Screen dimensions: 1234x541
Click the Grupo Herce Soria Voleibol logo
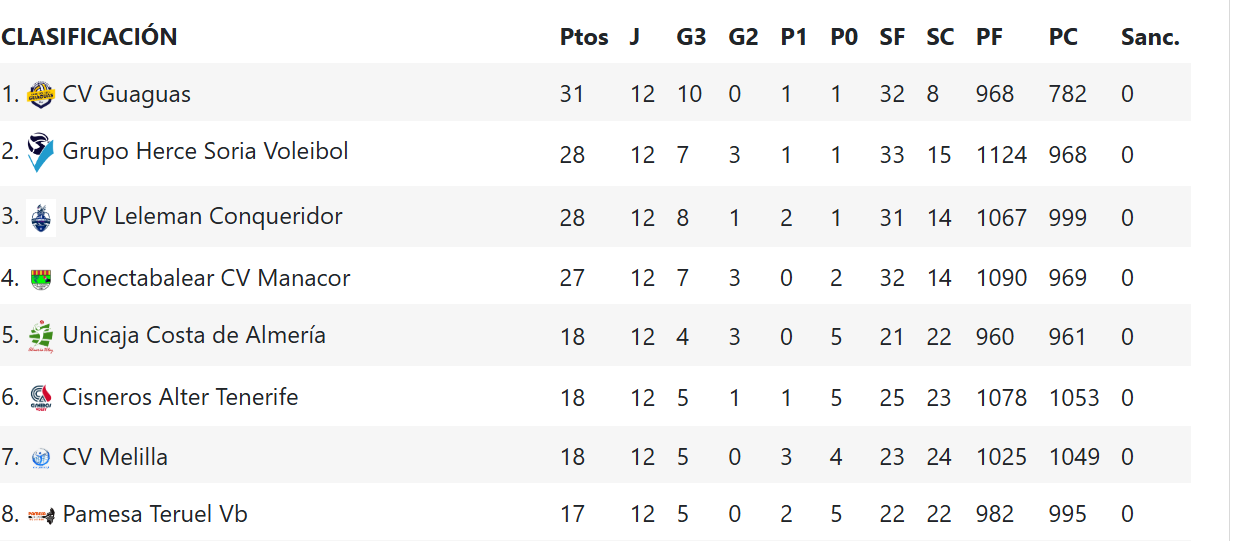pos(40,153)
